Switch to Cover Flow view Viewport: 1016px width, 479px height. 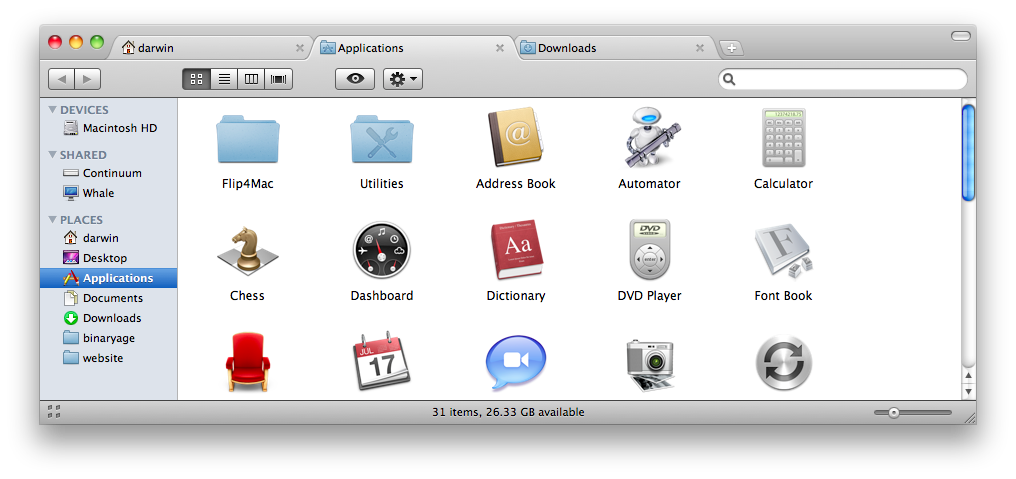click(x=279, y=79)
